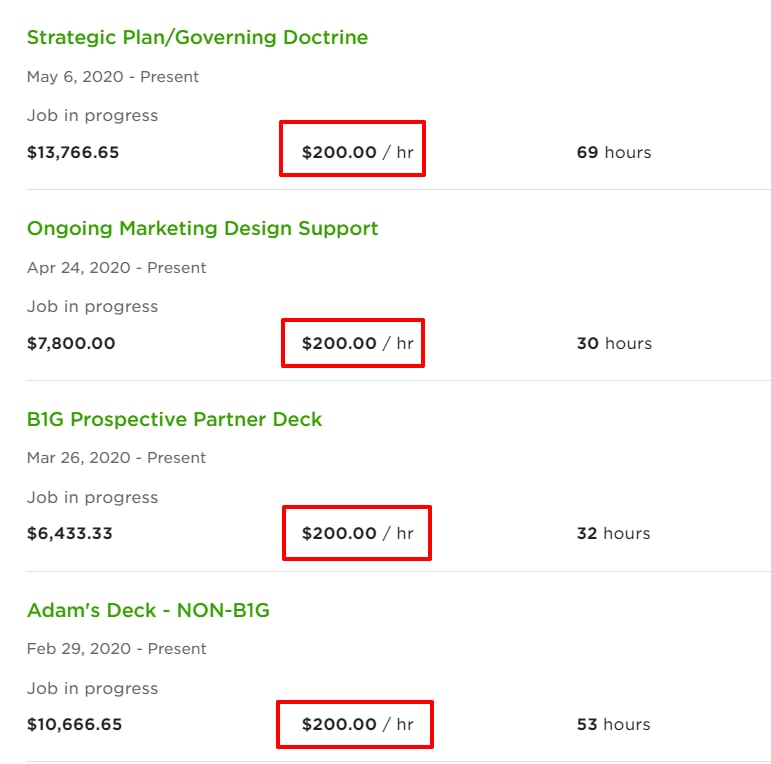Click the 32 hours label

[x=613, y=533]
